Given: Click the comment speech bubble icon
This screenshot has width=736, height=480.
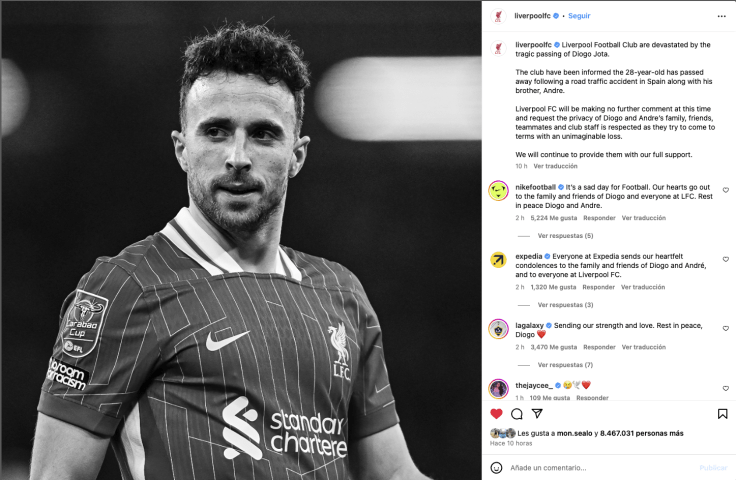Looking at the screenshot, I should tap(517, 413).
